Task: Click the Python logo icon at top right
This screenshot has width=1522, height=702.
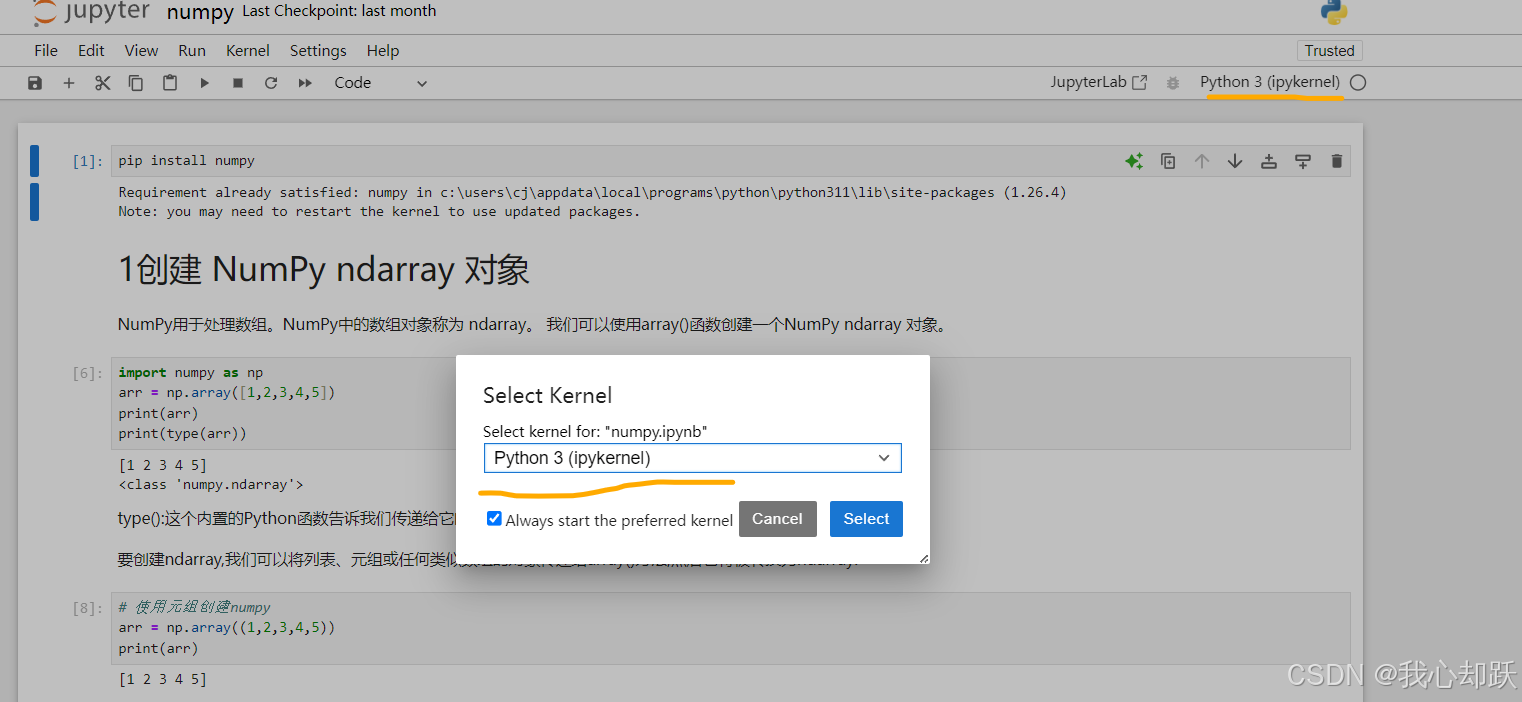Action: tap(1334, 12)
